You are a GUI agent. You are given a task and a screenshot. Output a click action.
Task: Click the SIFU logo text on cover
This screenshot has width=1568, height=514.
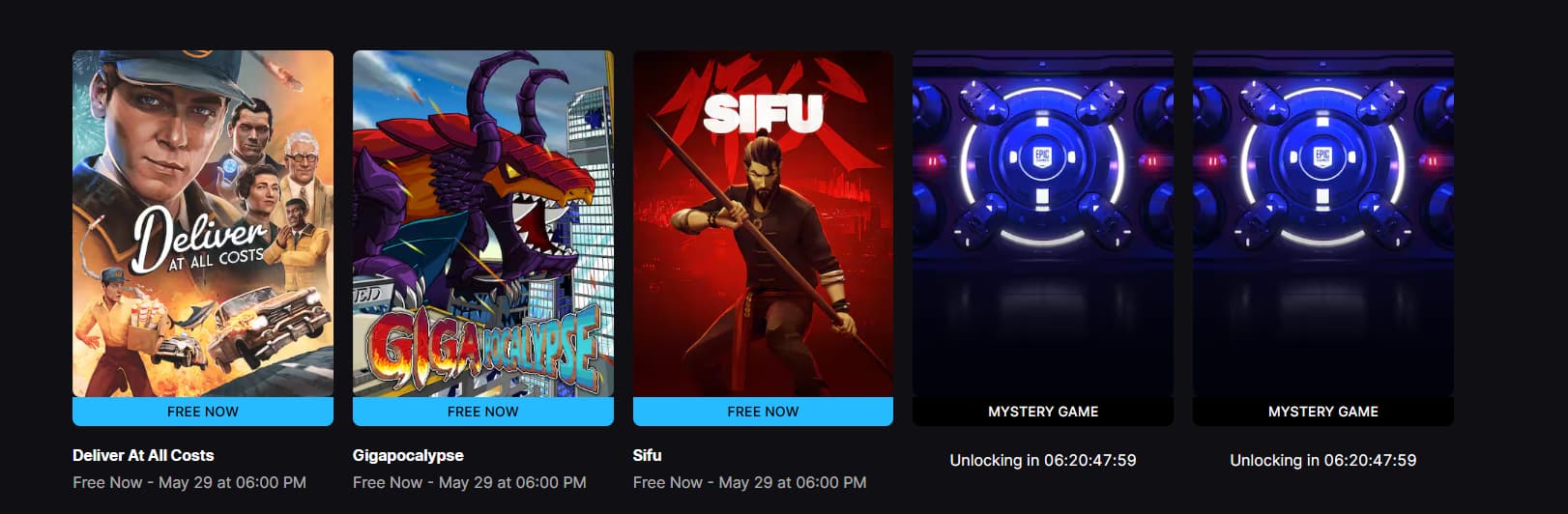click(763, 113)
